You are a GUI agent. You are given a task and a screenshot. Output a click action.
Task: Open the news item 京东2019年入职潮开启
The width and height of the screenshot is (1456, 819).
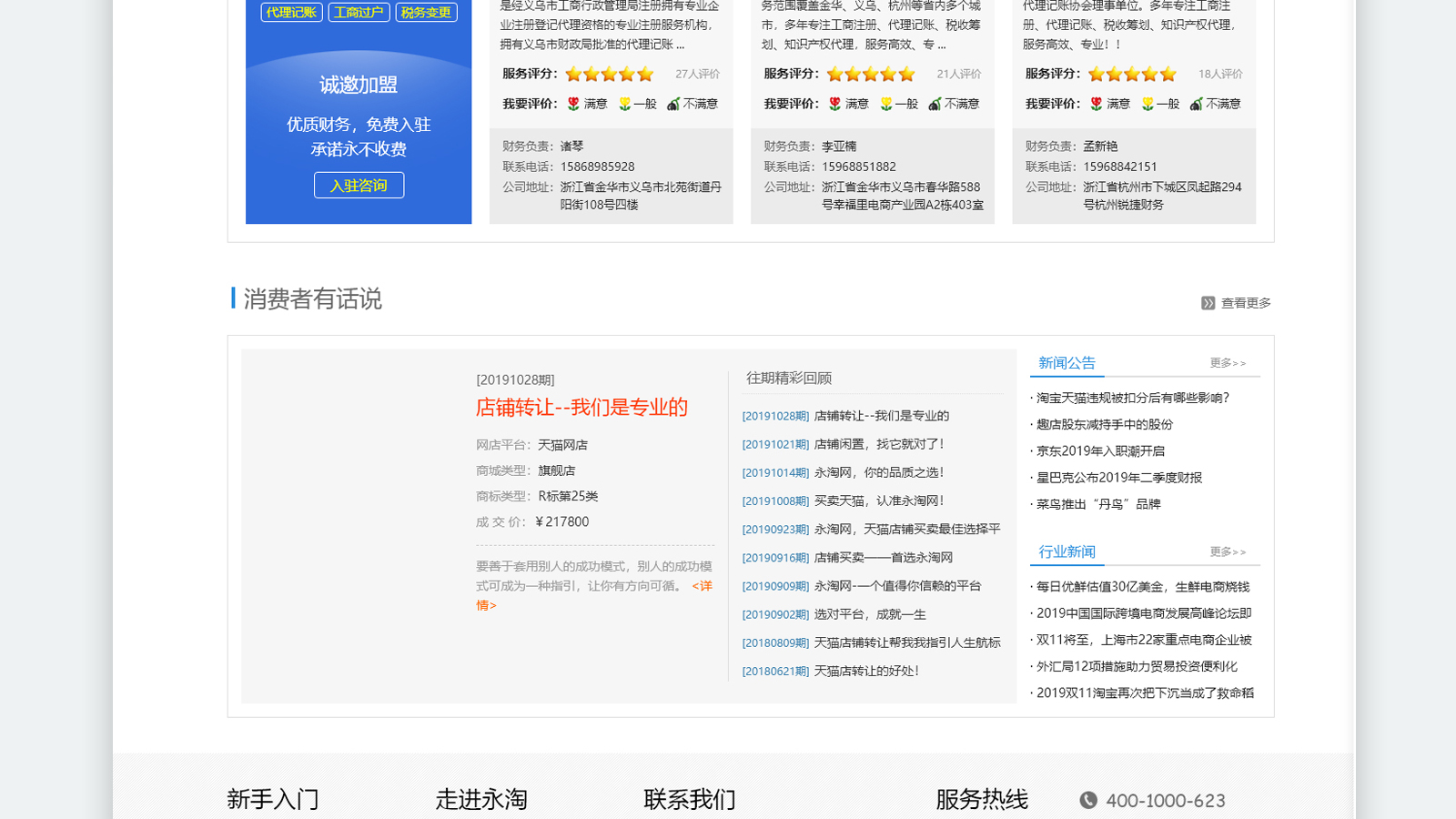[1100, 451]
